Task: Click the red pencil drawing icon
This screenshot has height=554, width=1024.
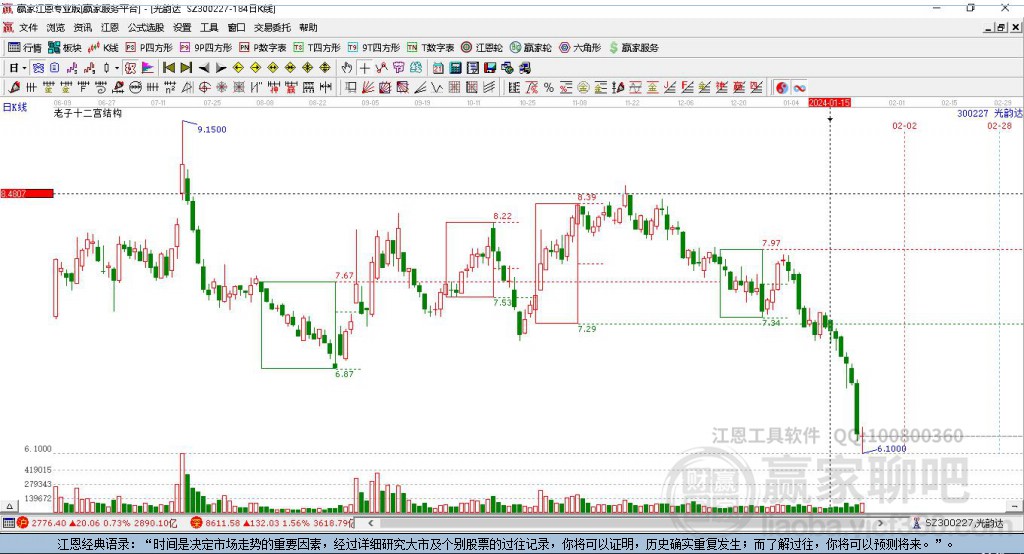Action: click(x=14, y=88)
